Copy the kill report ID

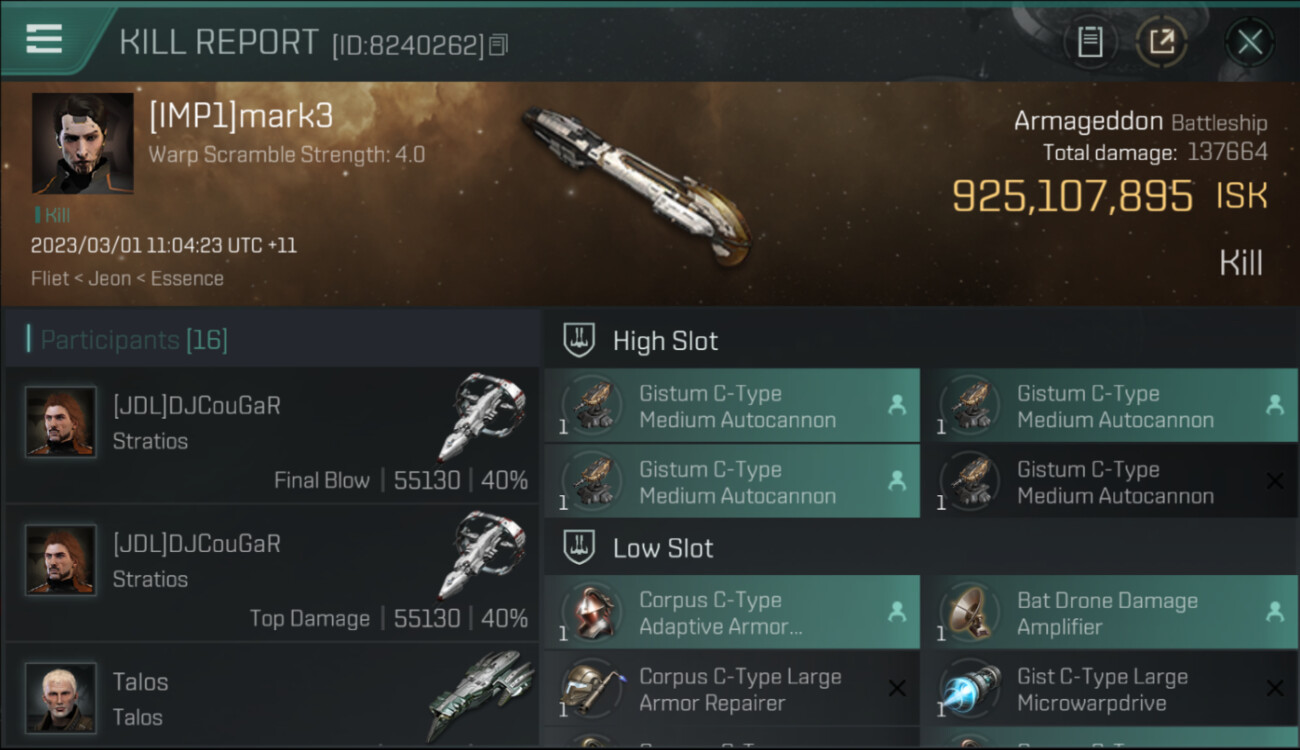(499, 45)
